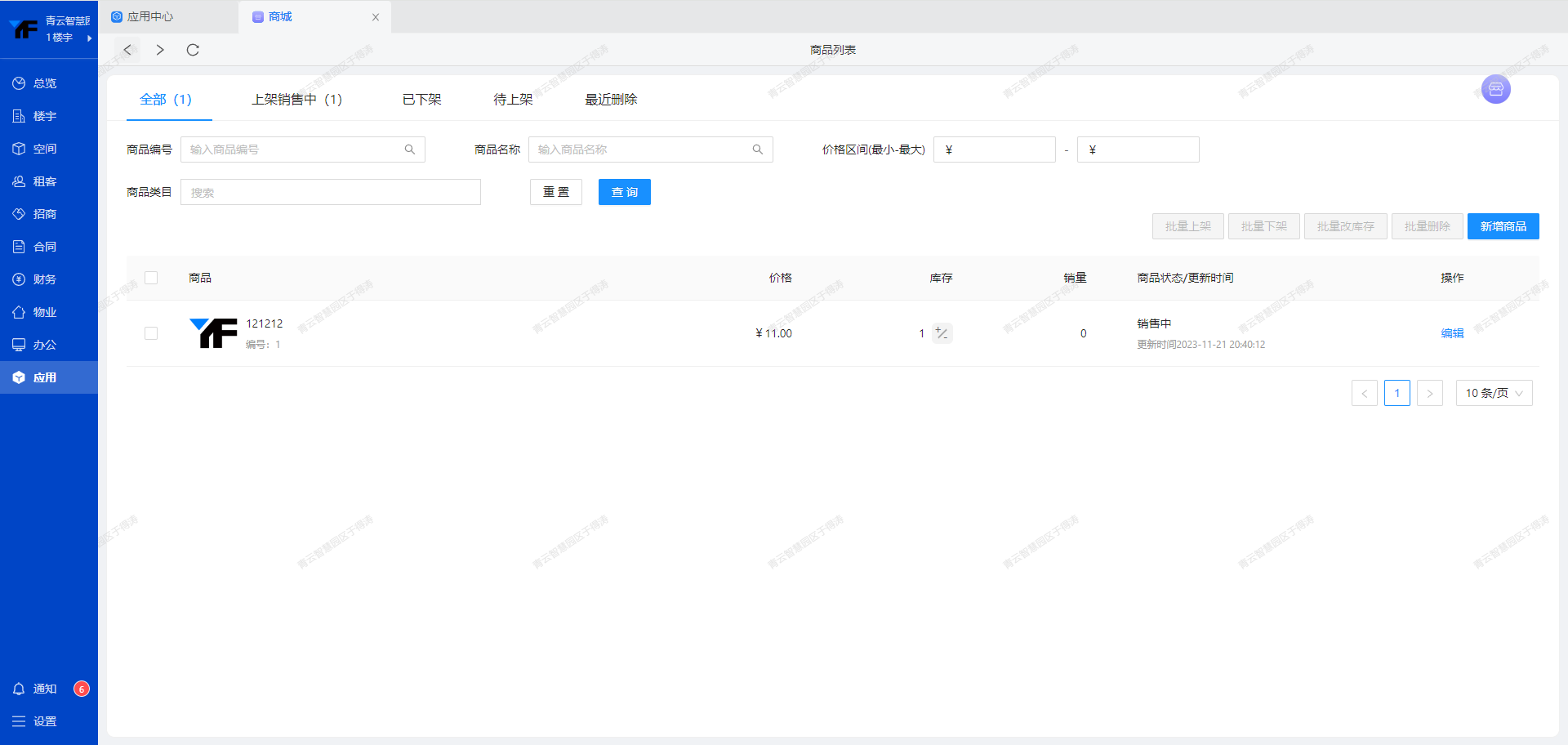This screenshot has width=1568, height=745.
Task: Go back using the left arrow icon
Action: (x=127, y=50)
